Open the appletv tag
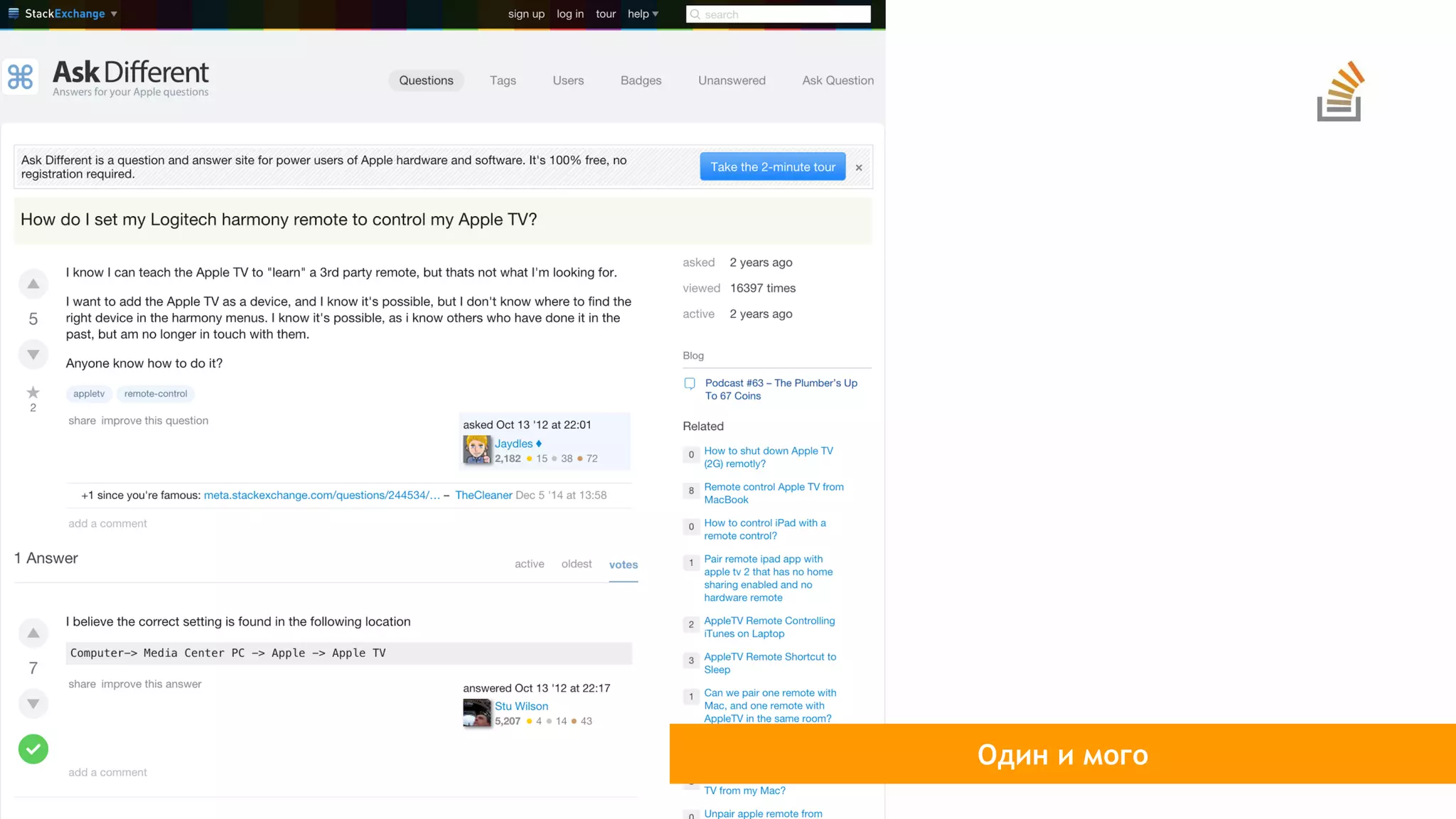 click(x=89, y=394)
